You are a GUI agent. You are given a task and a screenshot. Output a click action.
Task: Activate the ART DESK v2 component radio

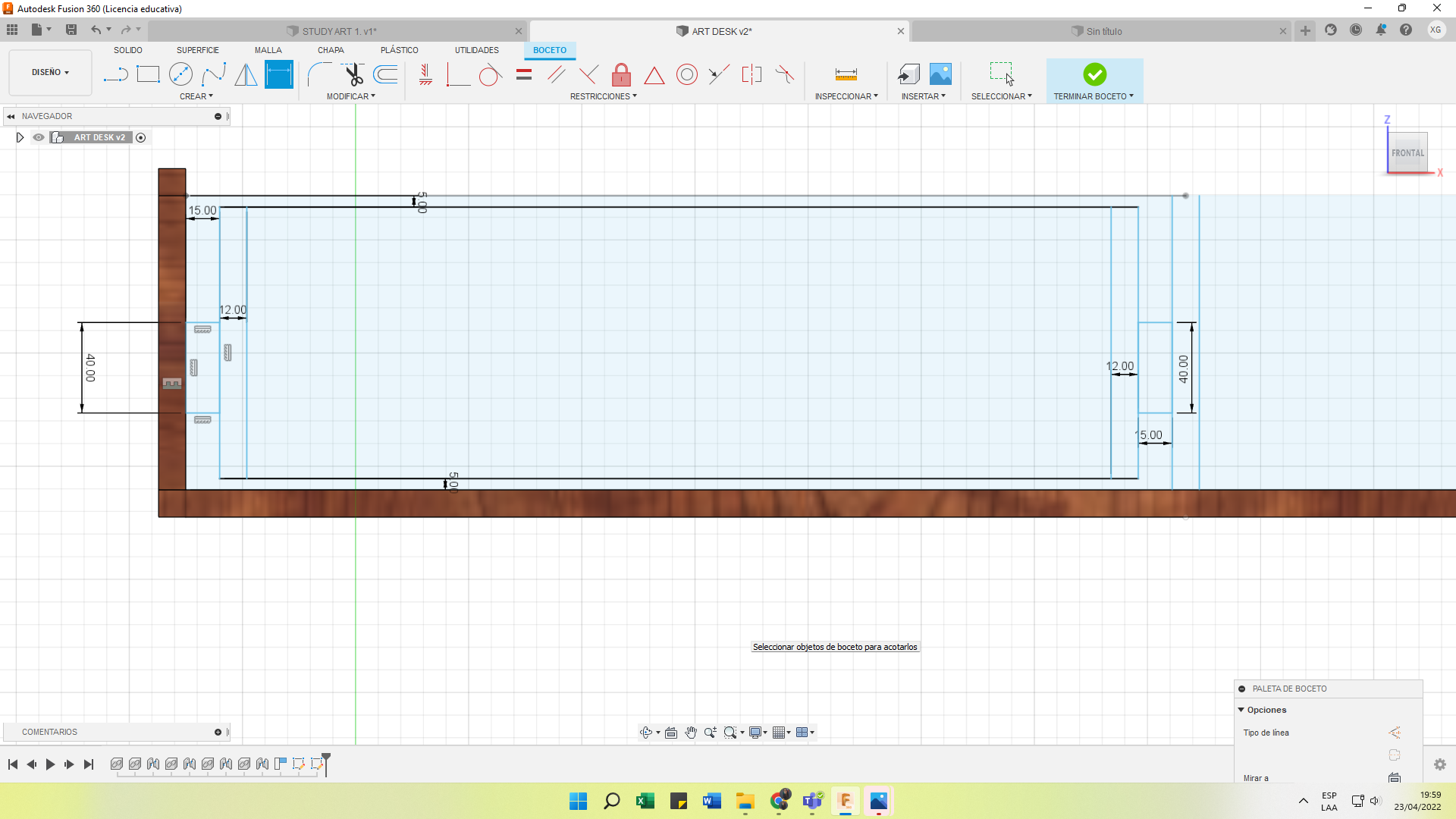(141, 137)
